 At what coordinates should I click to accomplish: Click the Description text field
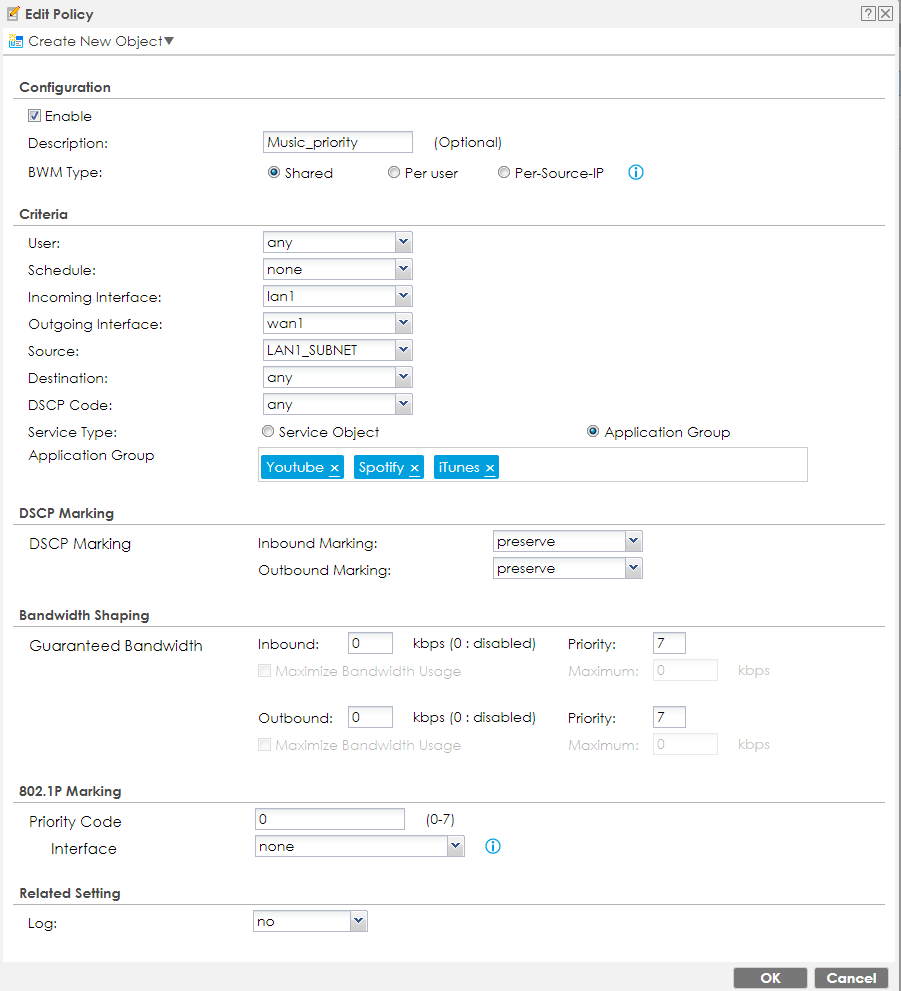click(x=337, y=142)
